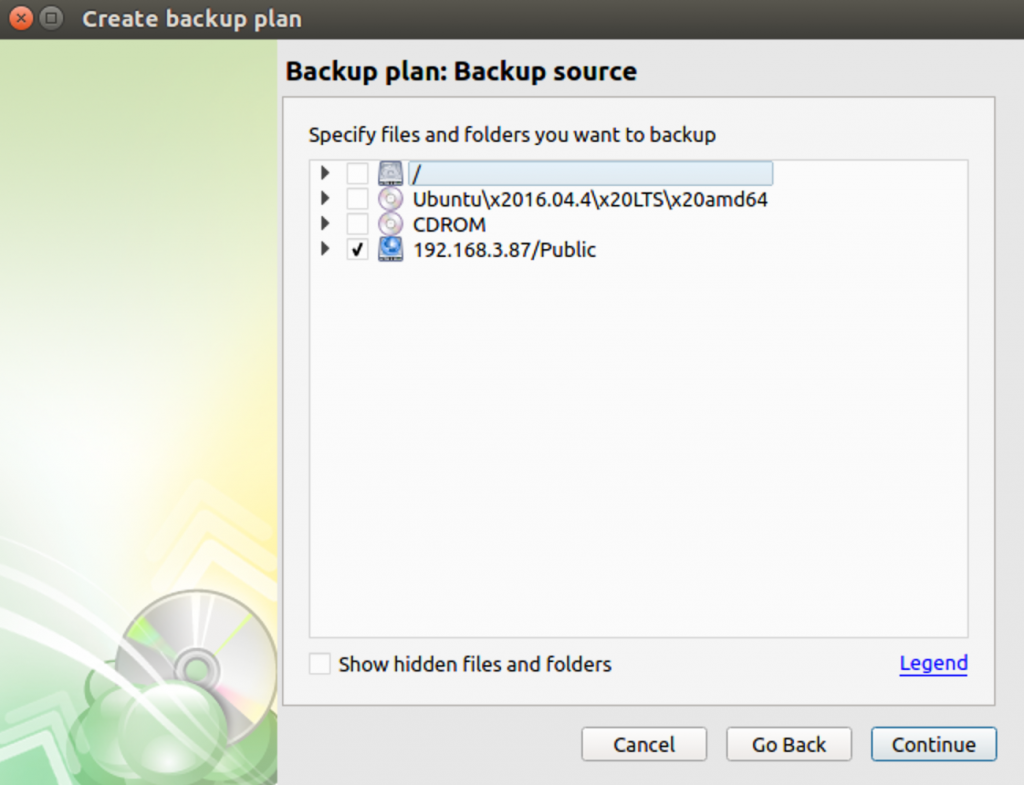This screenshot has height=785, width=1024.
Task: Click the CDROM disc icon
Action: (391, 224)
